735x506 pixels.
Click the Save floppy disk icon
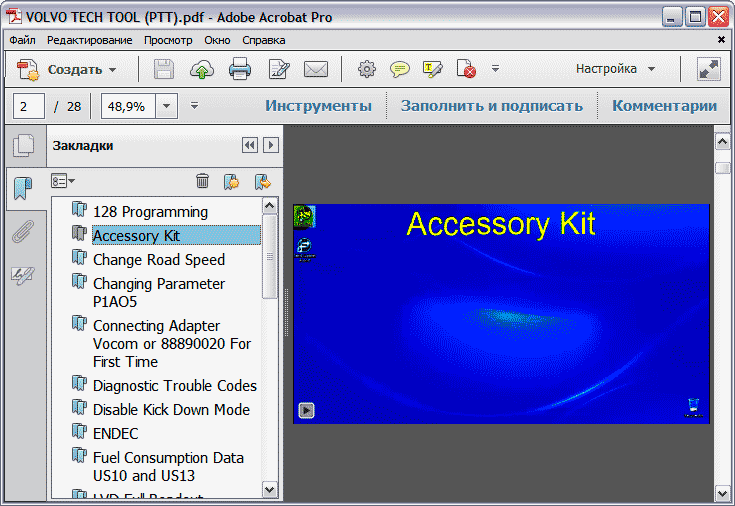[x=164, y=69]
